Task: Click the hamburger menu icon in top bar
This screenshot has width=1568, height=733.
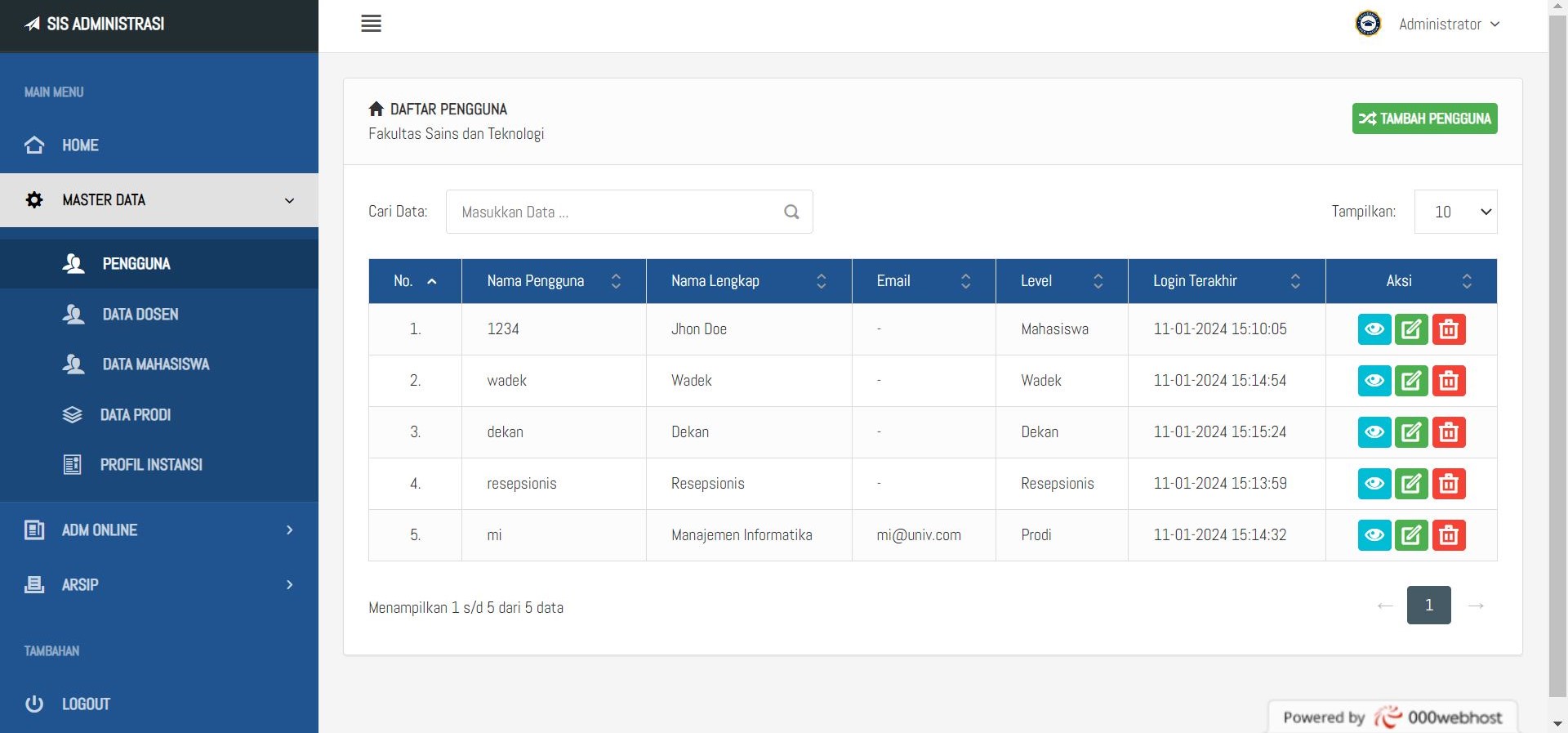Action: click(x=371, y=24)
